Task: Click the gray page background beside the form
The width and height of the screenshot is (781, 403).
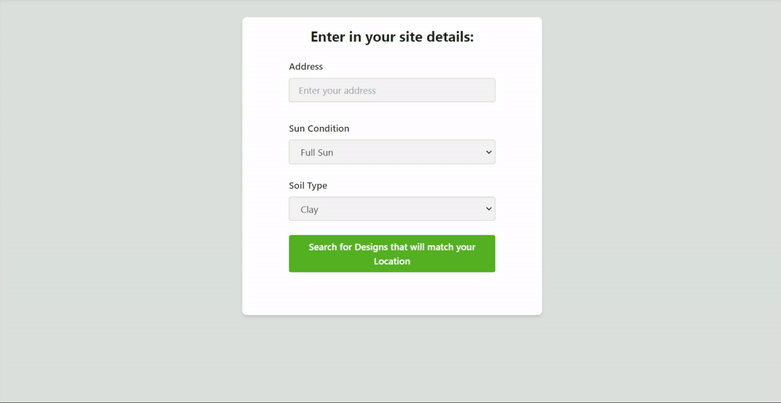Action: pyautogui.click(x=120, y=200)
